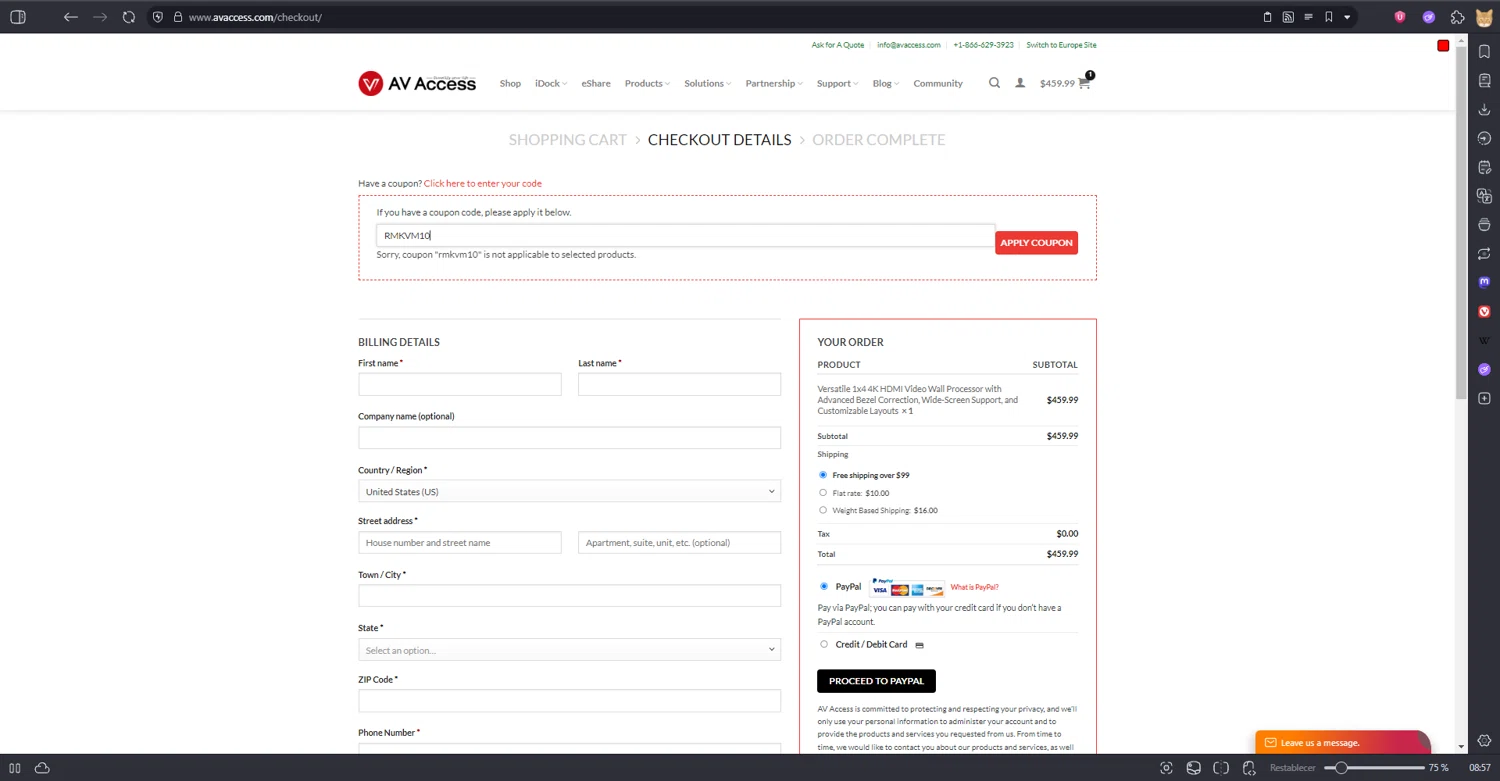Open the Shop menu item
Viewport: 1500px width, 781px height.
[510, 83]
